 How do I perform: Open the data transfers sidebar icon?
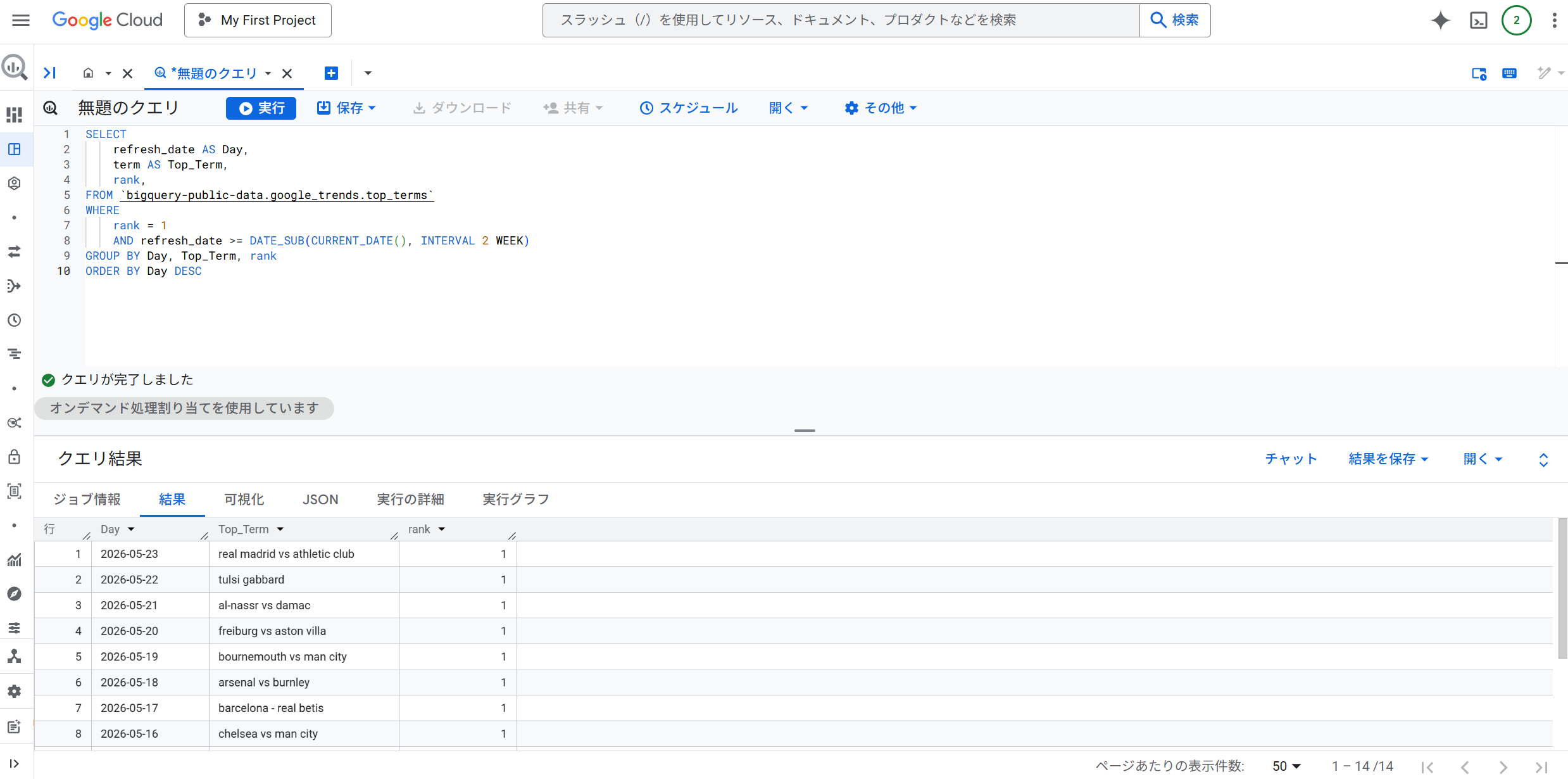click(14, 252)
